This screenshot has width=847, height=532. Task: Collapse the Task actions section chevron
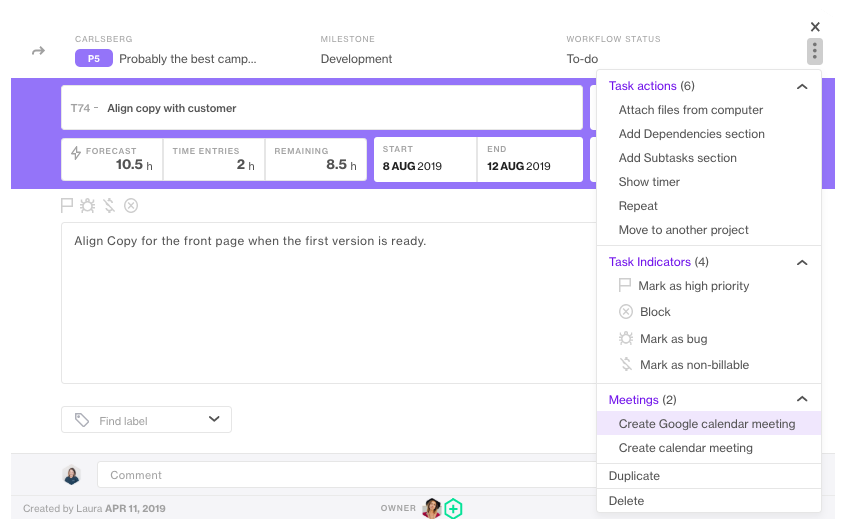tap(802, 86)
